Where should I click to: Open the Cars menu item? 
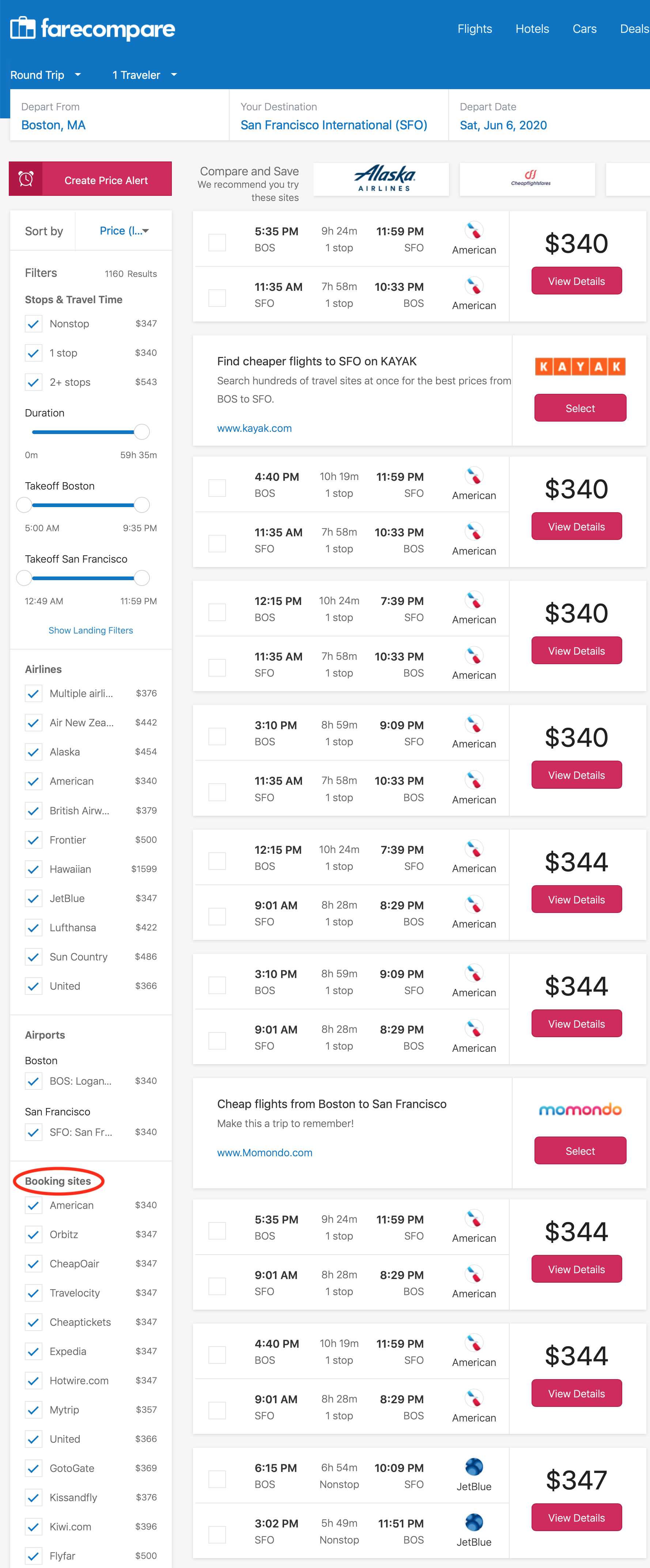tap(584, 28)
